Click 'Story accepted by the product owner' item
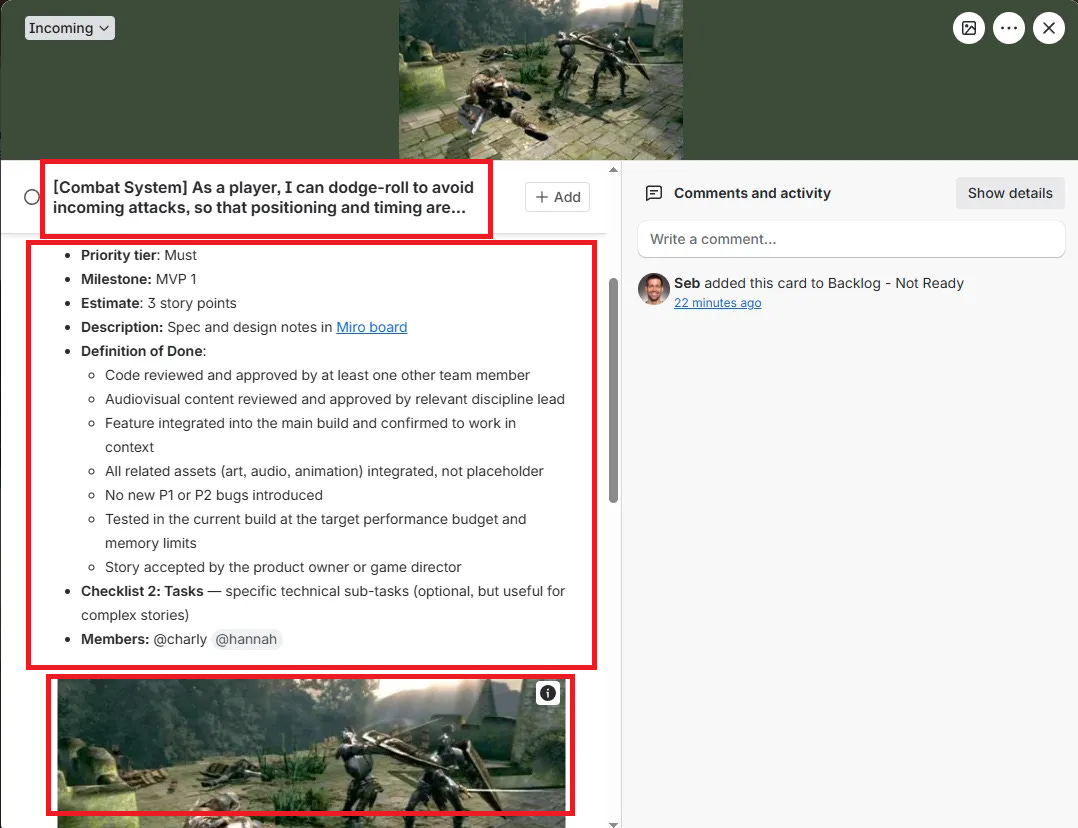1078x828 pixels. [283, 567]
